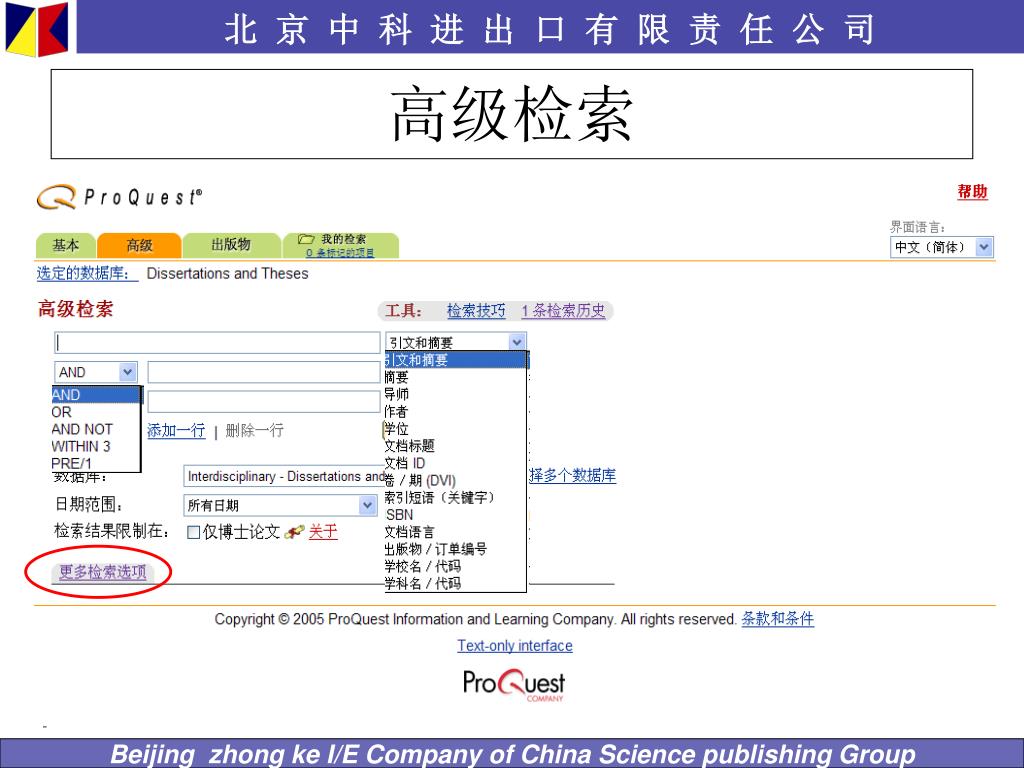The height and width of the screenshot is (768, 1024).
Task: Click the red 关于 link
Action: tap(323, 532)
